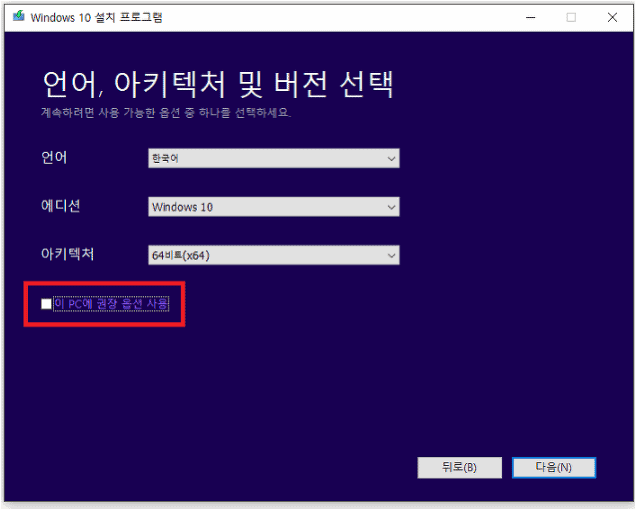Click the Windows 10 setup app icon
The width and height of the screenshot is (636, 510).
click(18, 17)
